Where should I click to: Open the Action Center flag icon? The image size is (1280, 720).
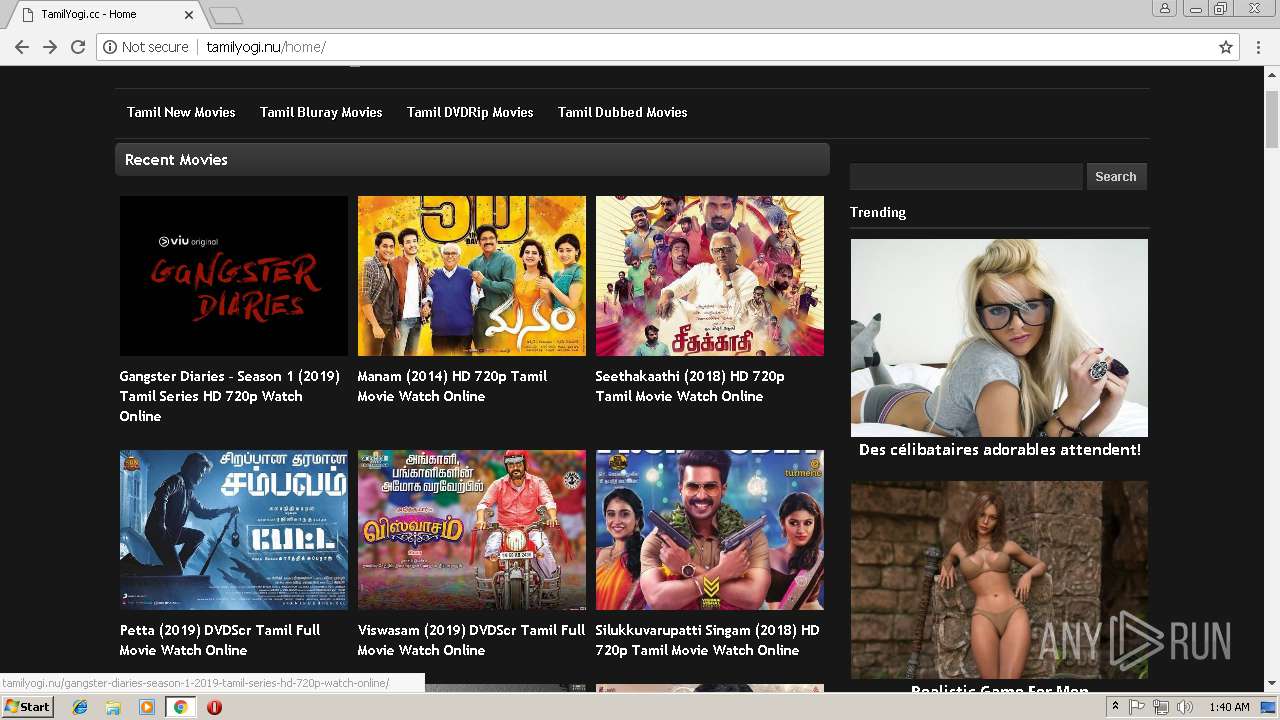point(1138,707)
